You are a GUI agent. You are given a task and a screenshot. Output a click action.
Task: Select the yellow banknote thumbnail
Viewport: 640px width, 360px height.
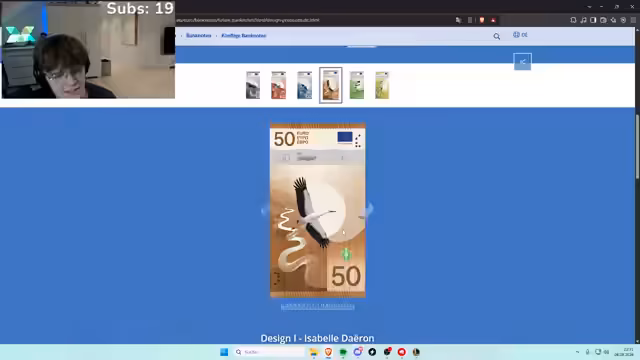[382, 85]
